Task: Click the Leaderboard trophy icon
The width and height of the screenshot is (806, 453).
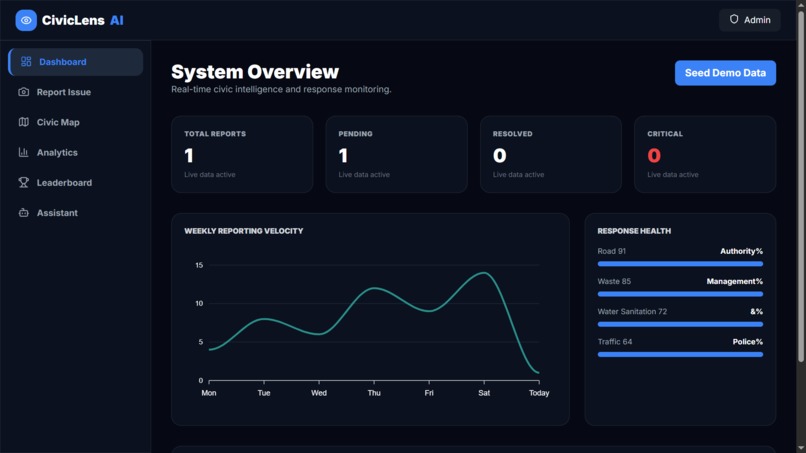Action: coord(24,183)
